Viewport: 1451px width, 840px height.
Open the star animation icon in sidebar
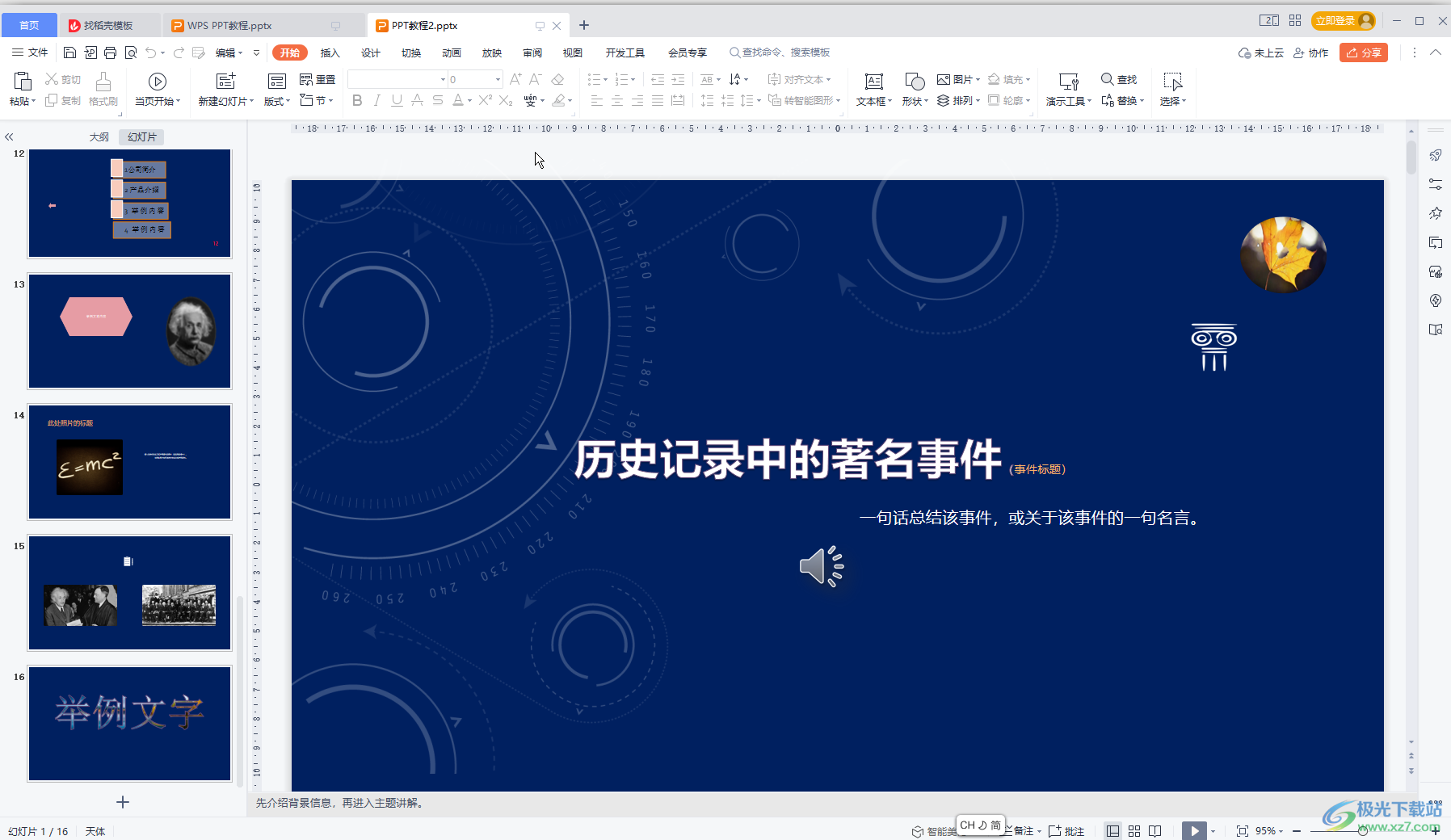pos(1436,213)
